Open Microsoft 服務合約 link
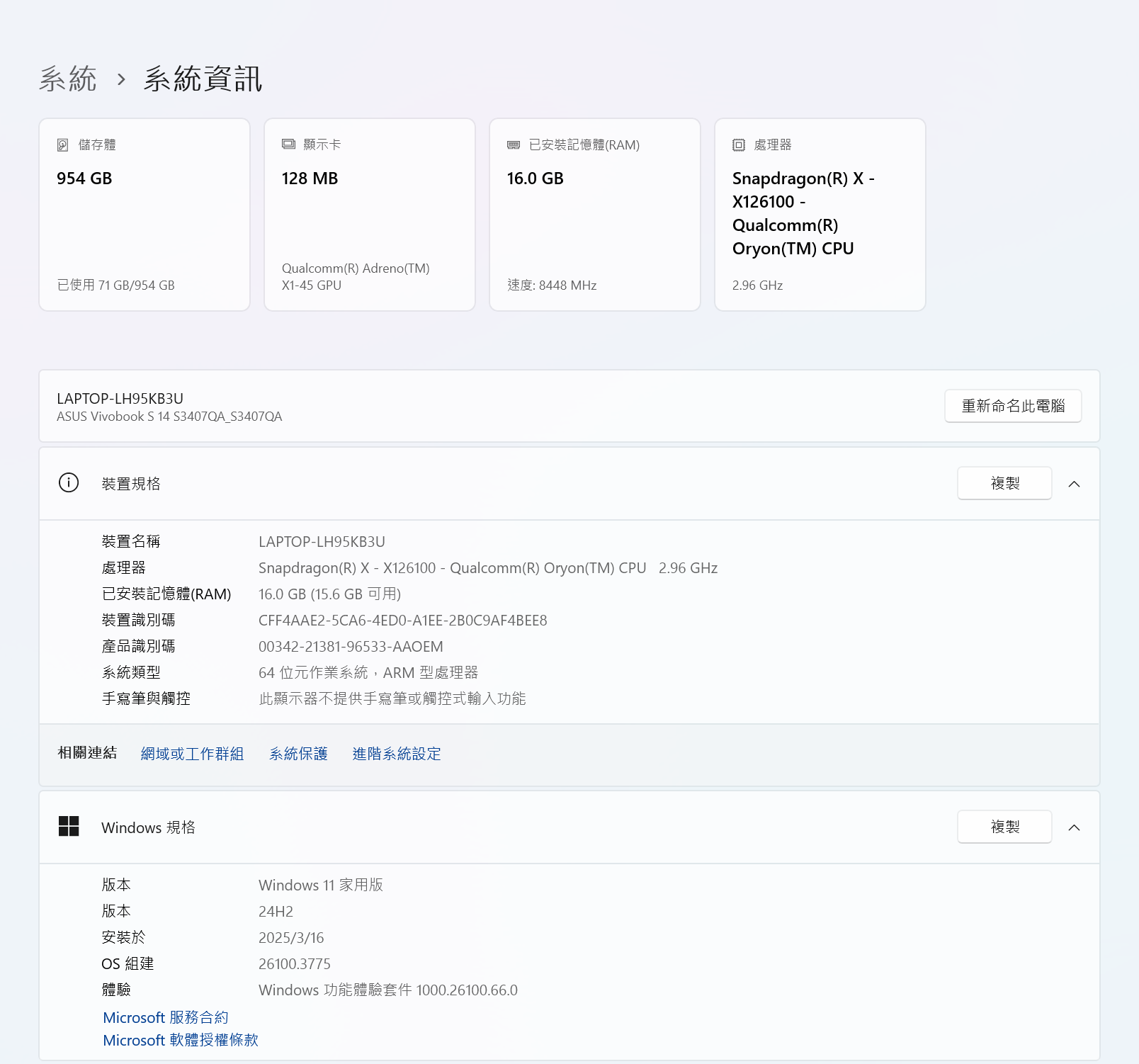The height and width of the screenshot is (1064, 1139). pyautogui.click(x=166, y=1017)
